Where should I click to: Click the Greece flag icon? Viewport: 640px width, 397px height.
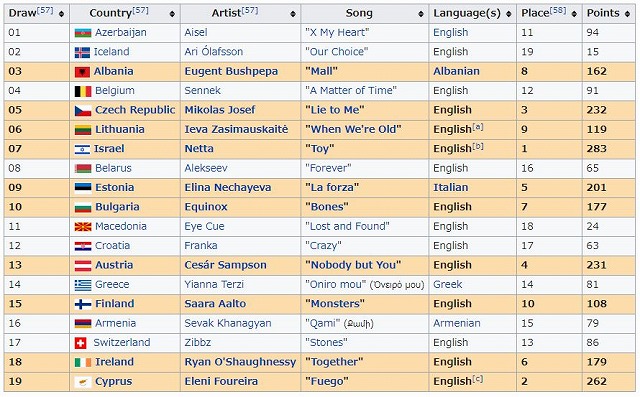point(83,285)
